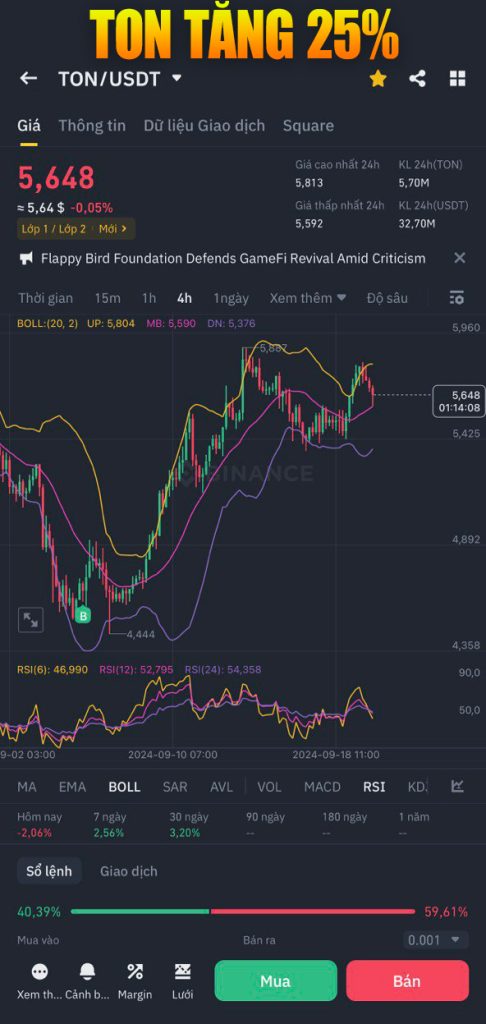486x1024 pixels.
Task: Open the Margin trading icon
Action: pos(135,982)
